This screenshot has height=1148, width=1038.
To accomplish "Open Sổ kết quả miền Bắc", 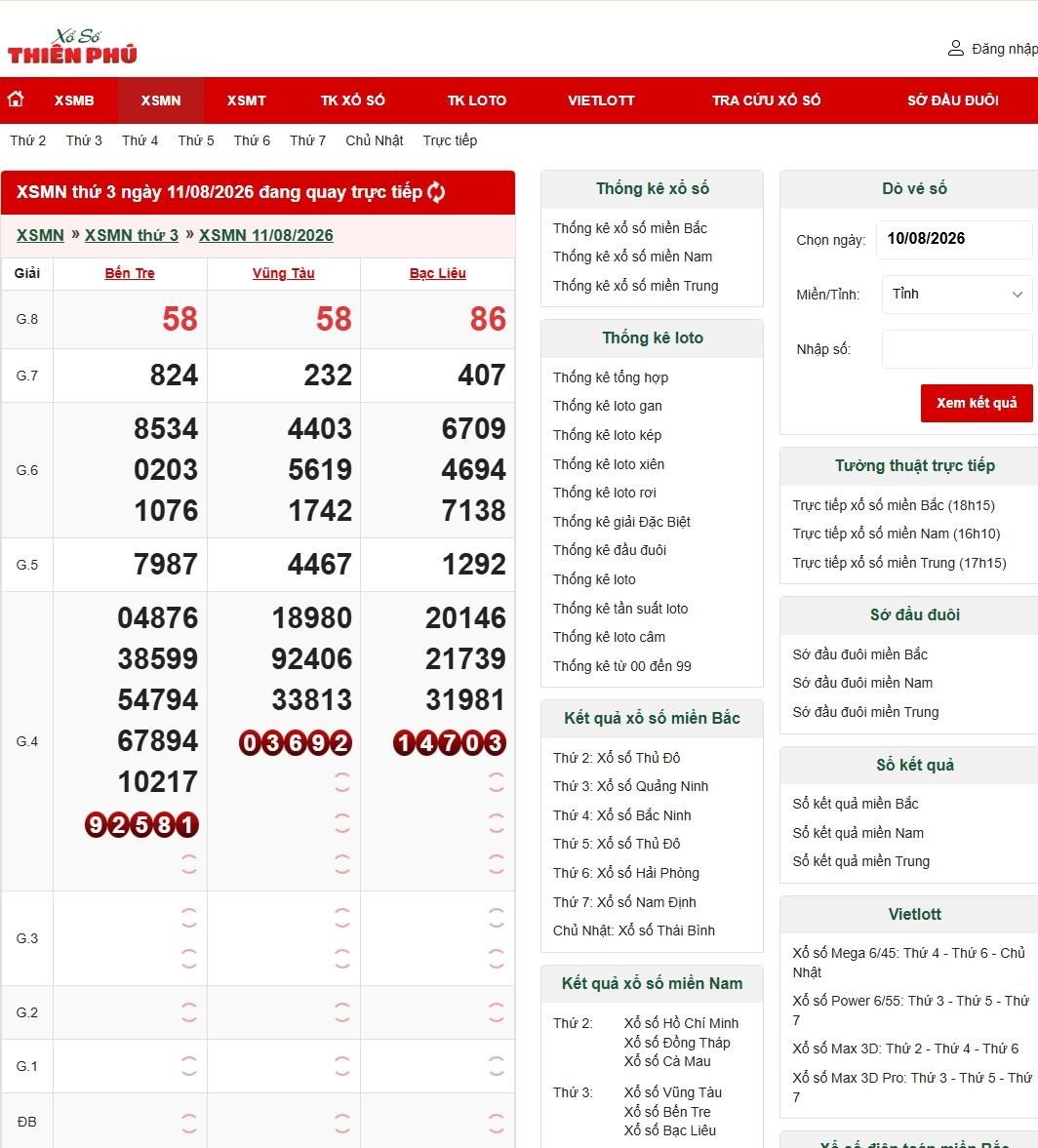I will (856, 804).
